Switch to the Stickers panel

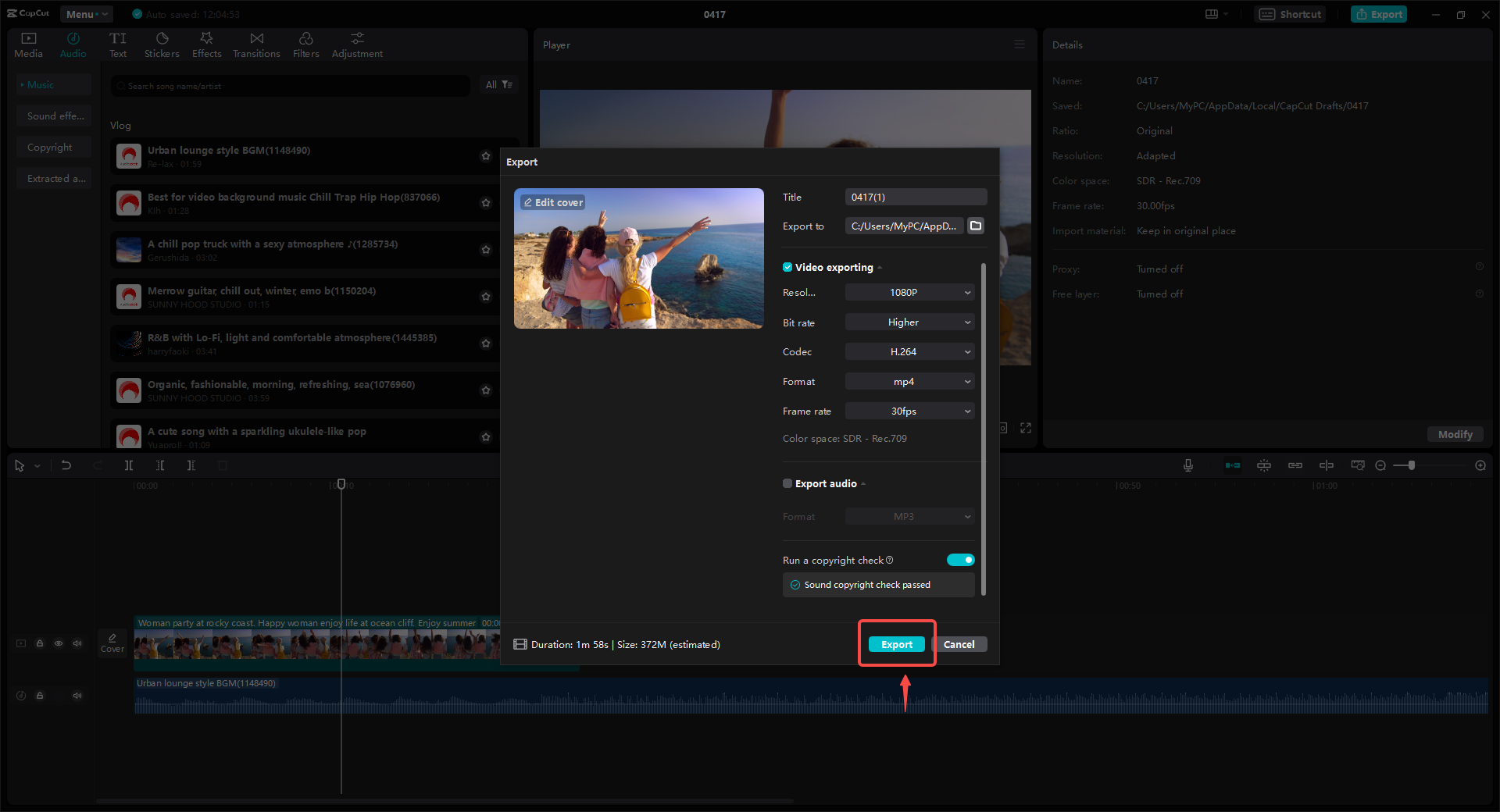(162, 44)
